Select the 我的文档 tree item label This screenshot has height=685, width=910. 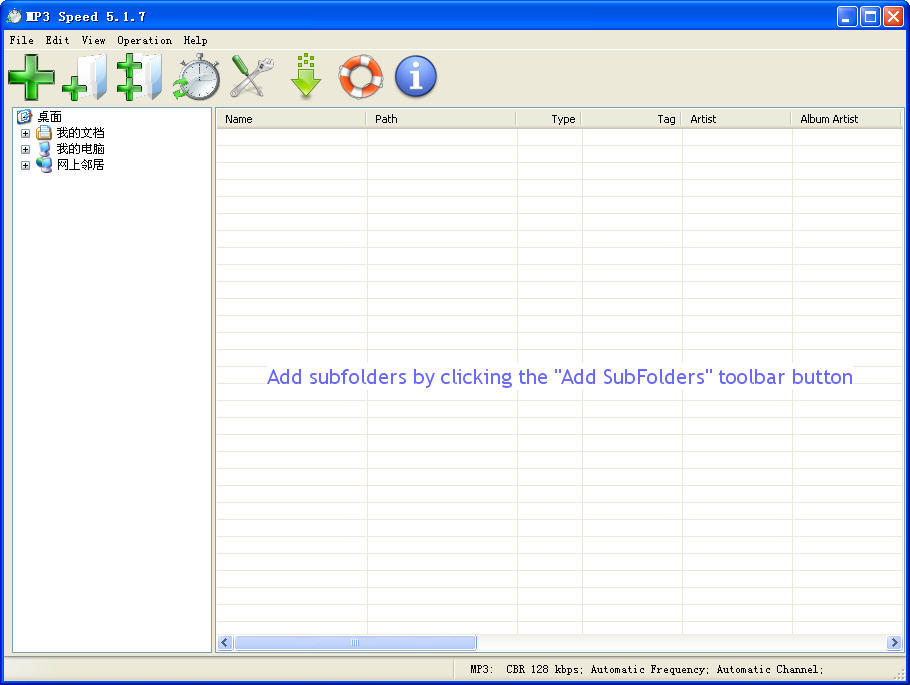tap(81, 133)
